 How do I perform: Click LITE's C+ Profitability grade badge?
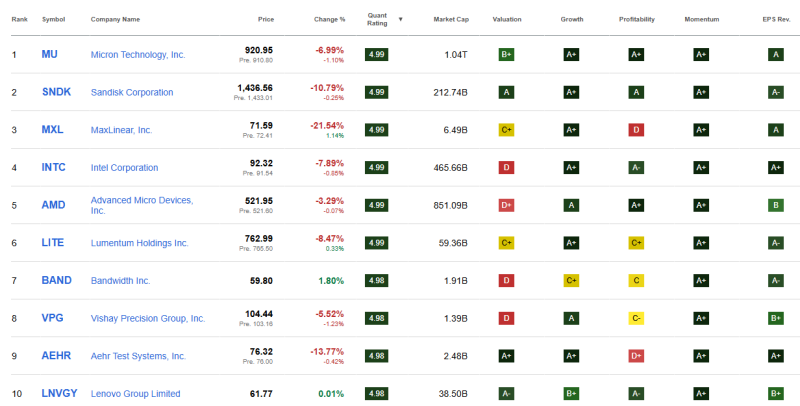click(636, 243)
